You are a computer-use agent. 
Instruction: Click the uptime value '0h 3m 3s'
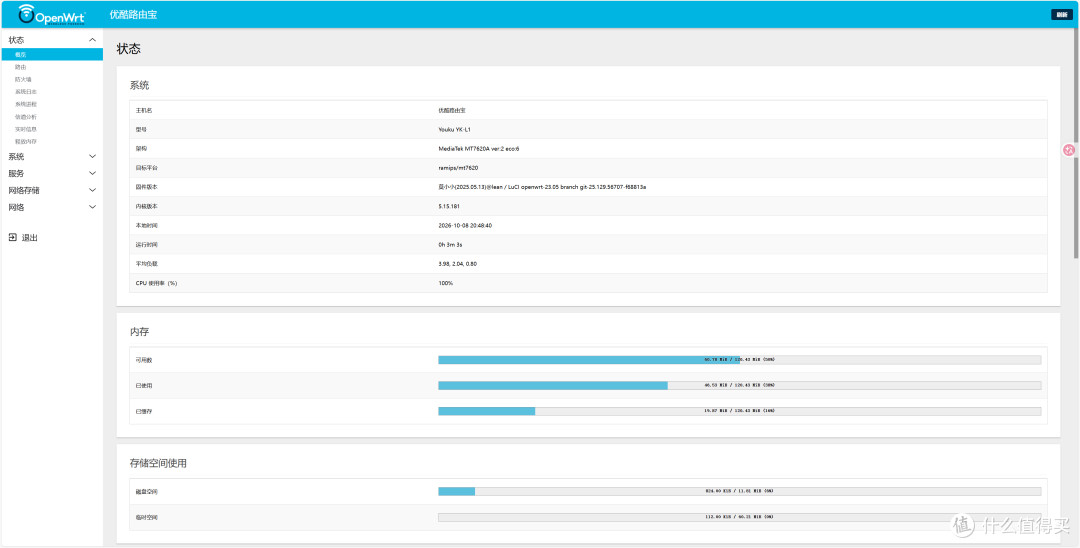[450, 245]
